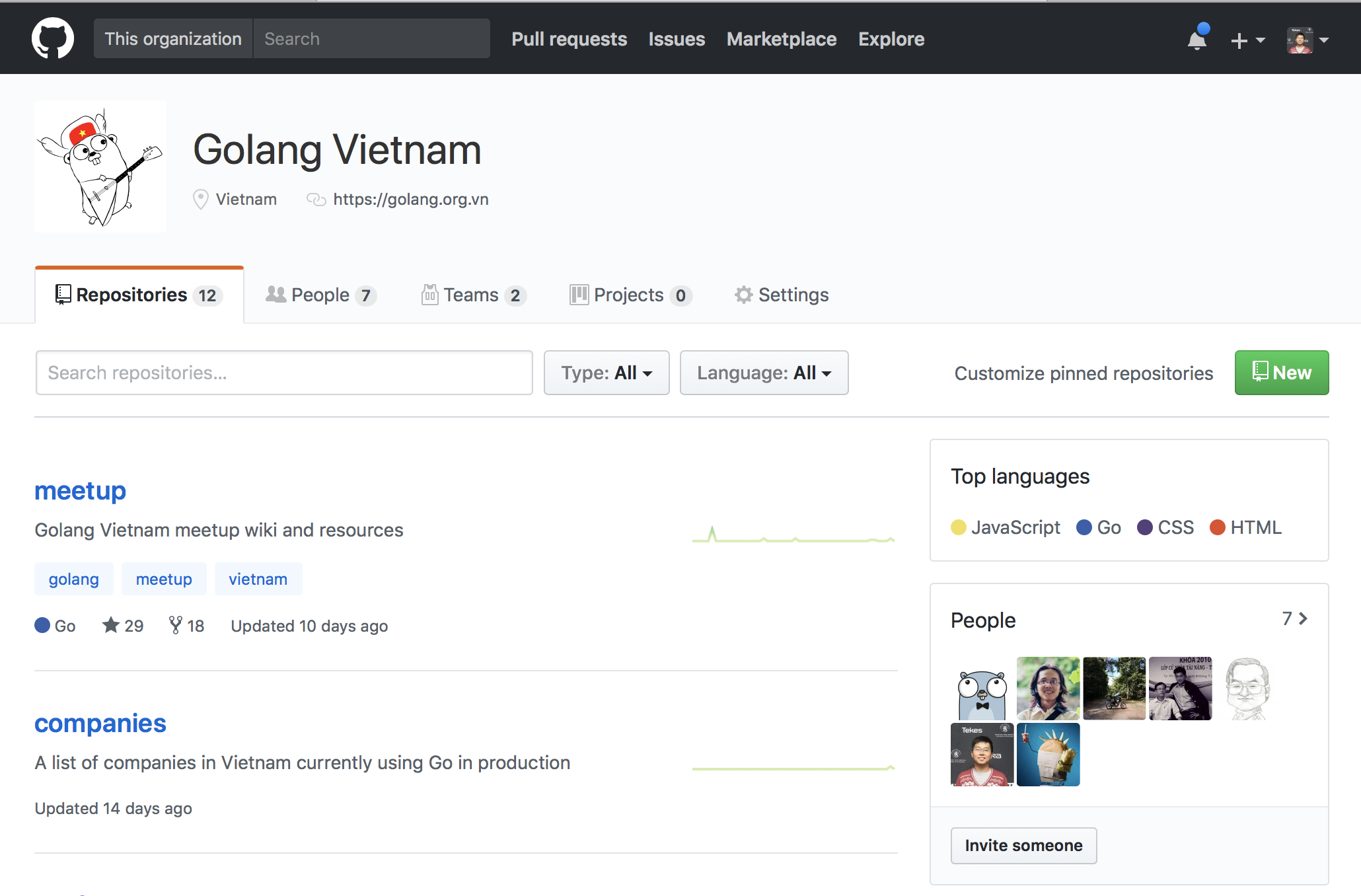Switch to the People tab
The height and width of the screenshot is (896, 1361).
[x=321, y=295]
